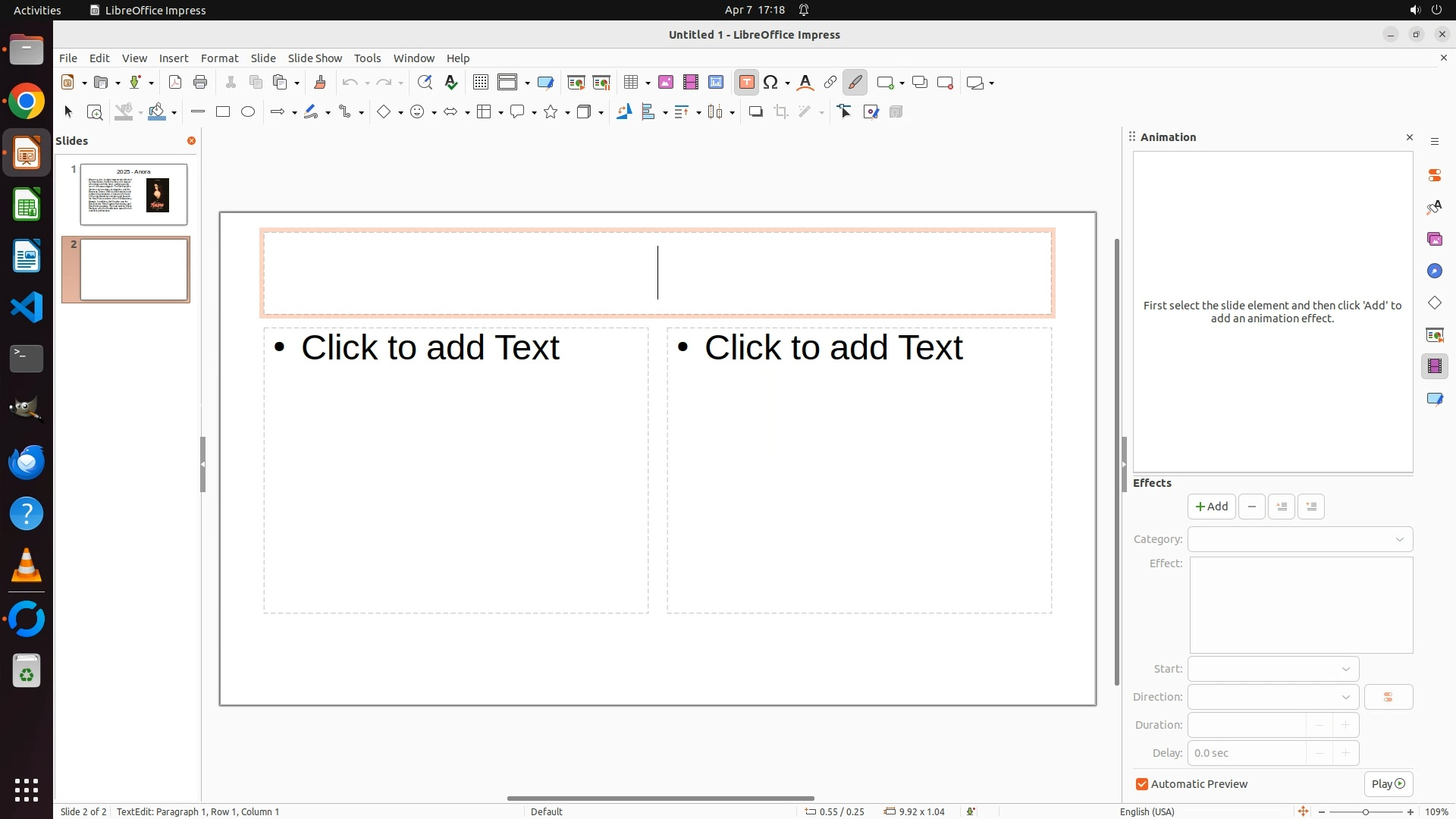1456x819 pixels.
Task: Click the Insert Text Box icon
Action: (x=746, y=83)
